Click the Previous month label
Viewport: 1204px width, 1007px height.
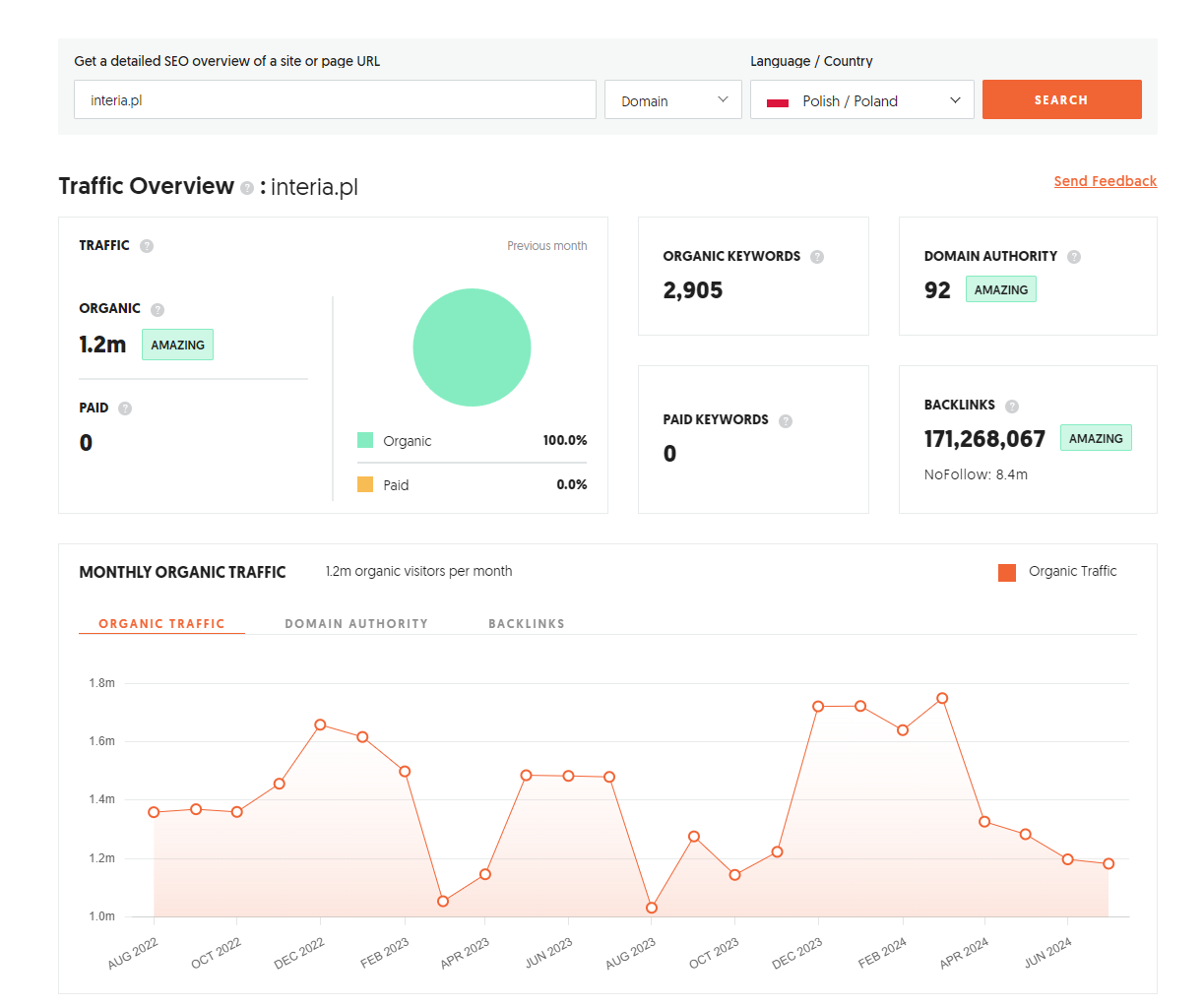coord(547,246)
